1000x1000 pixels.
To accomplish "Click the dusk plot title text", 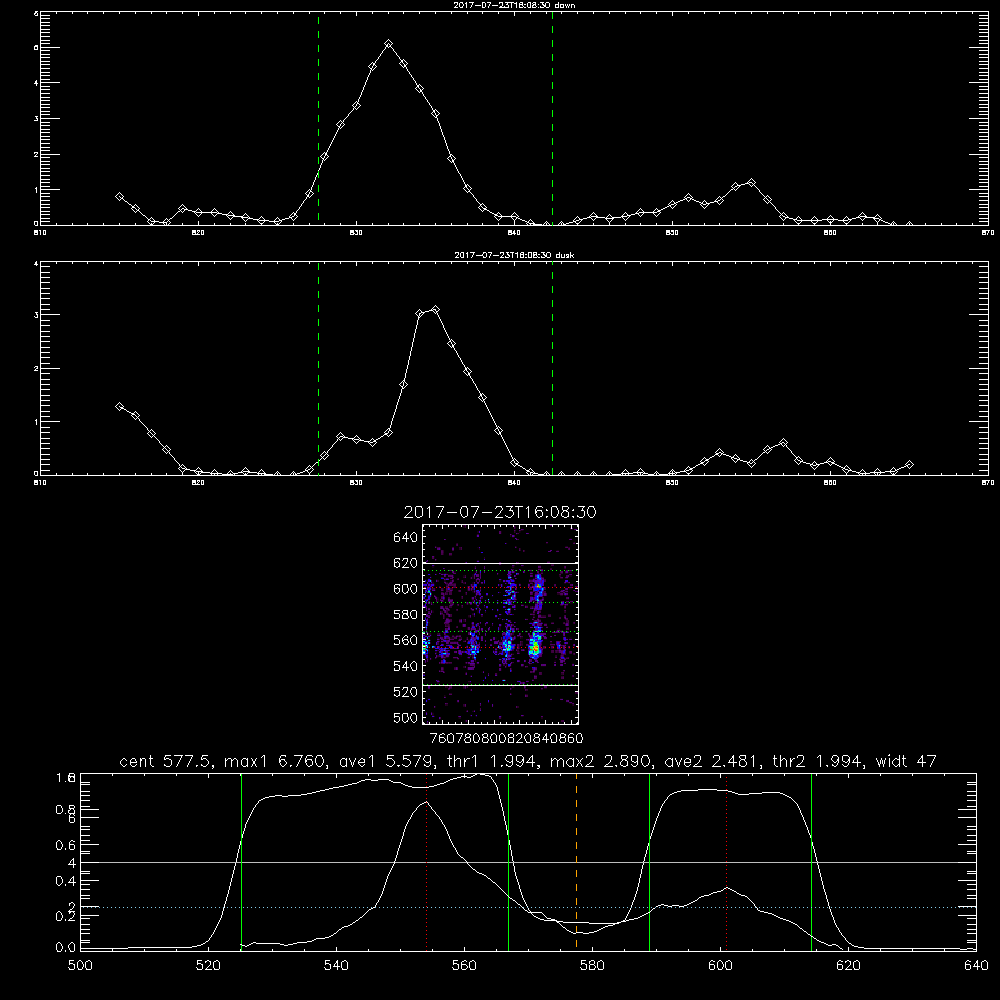I will pyautogui.click(x=514, y=255).
